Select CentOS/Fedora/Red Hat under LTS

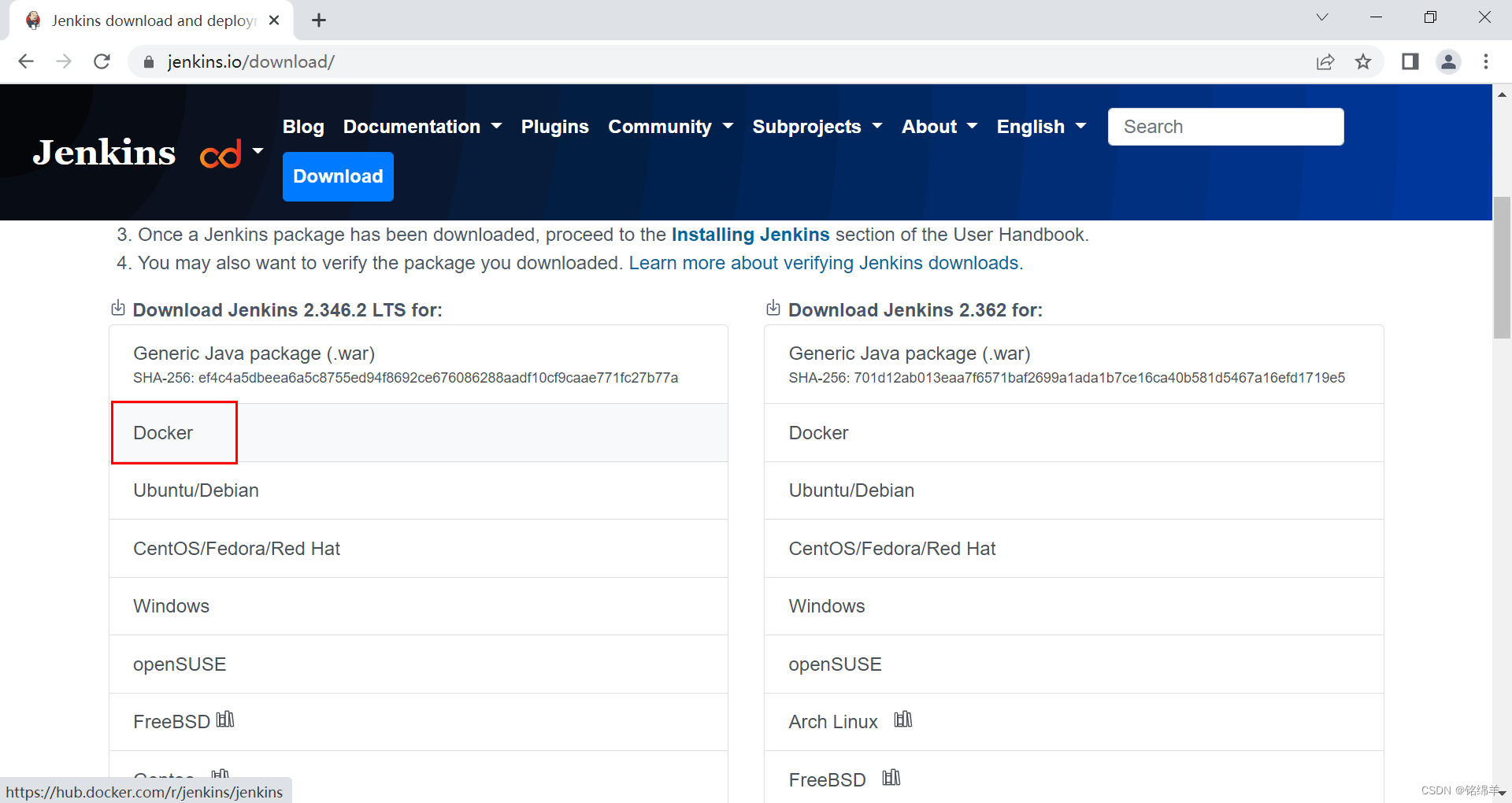(418, 549)
